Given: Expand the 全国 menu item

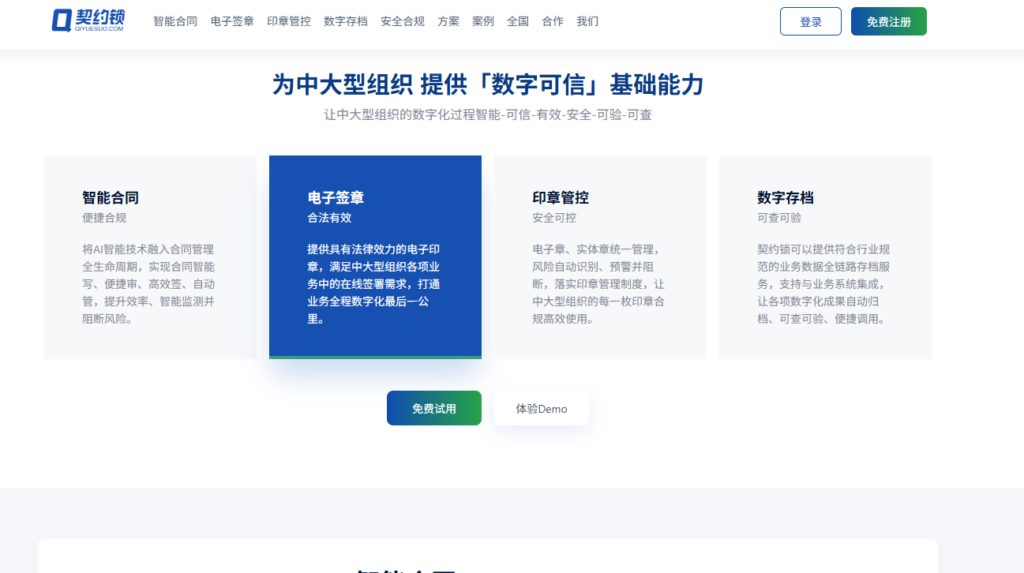Looking at the screenshot, I should click(517, 22).
